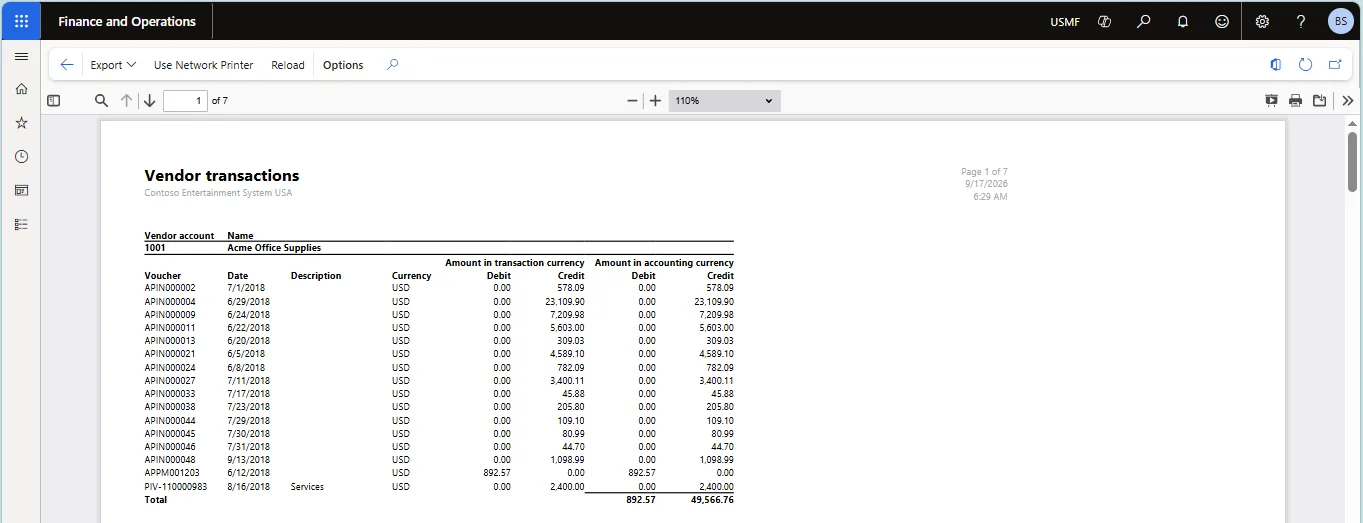Expand the Export dropdown
This screenshot has height=523, width=1363.
click(113, 65)
